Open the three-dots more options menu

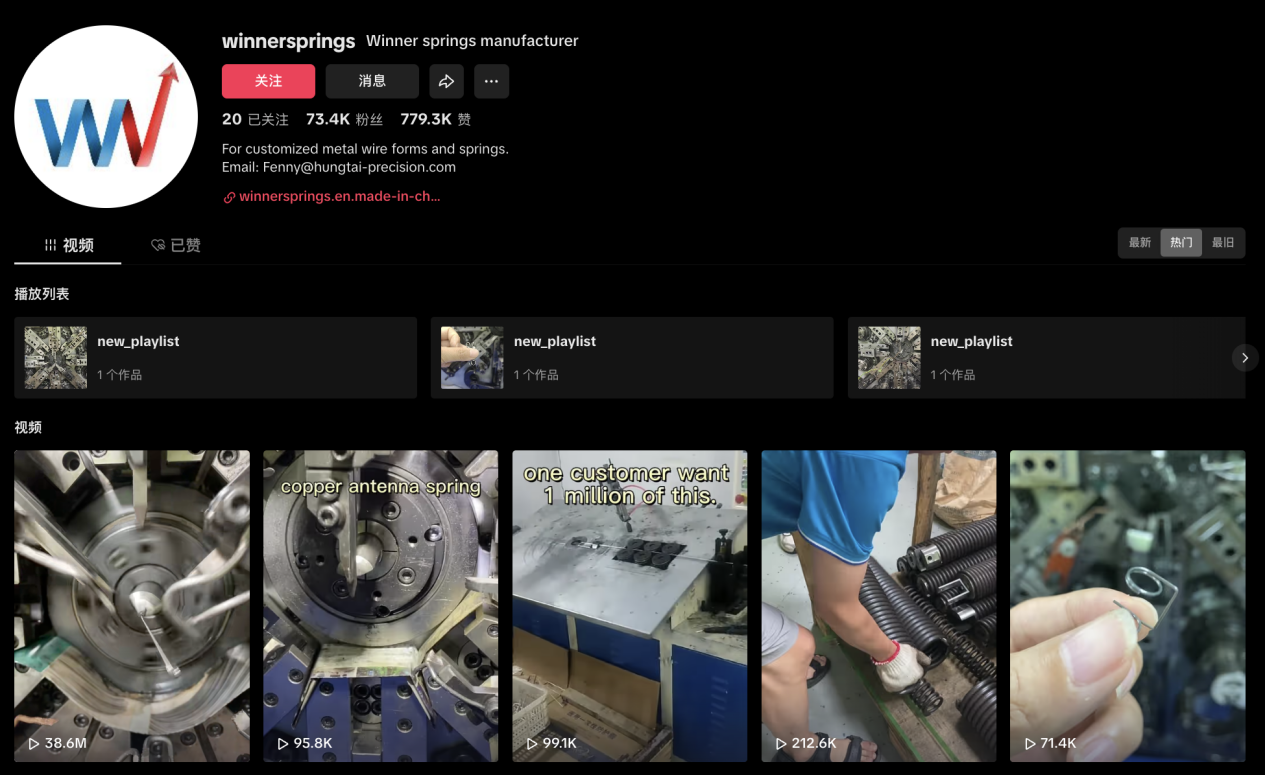pos(491,82)
